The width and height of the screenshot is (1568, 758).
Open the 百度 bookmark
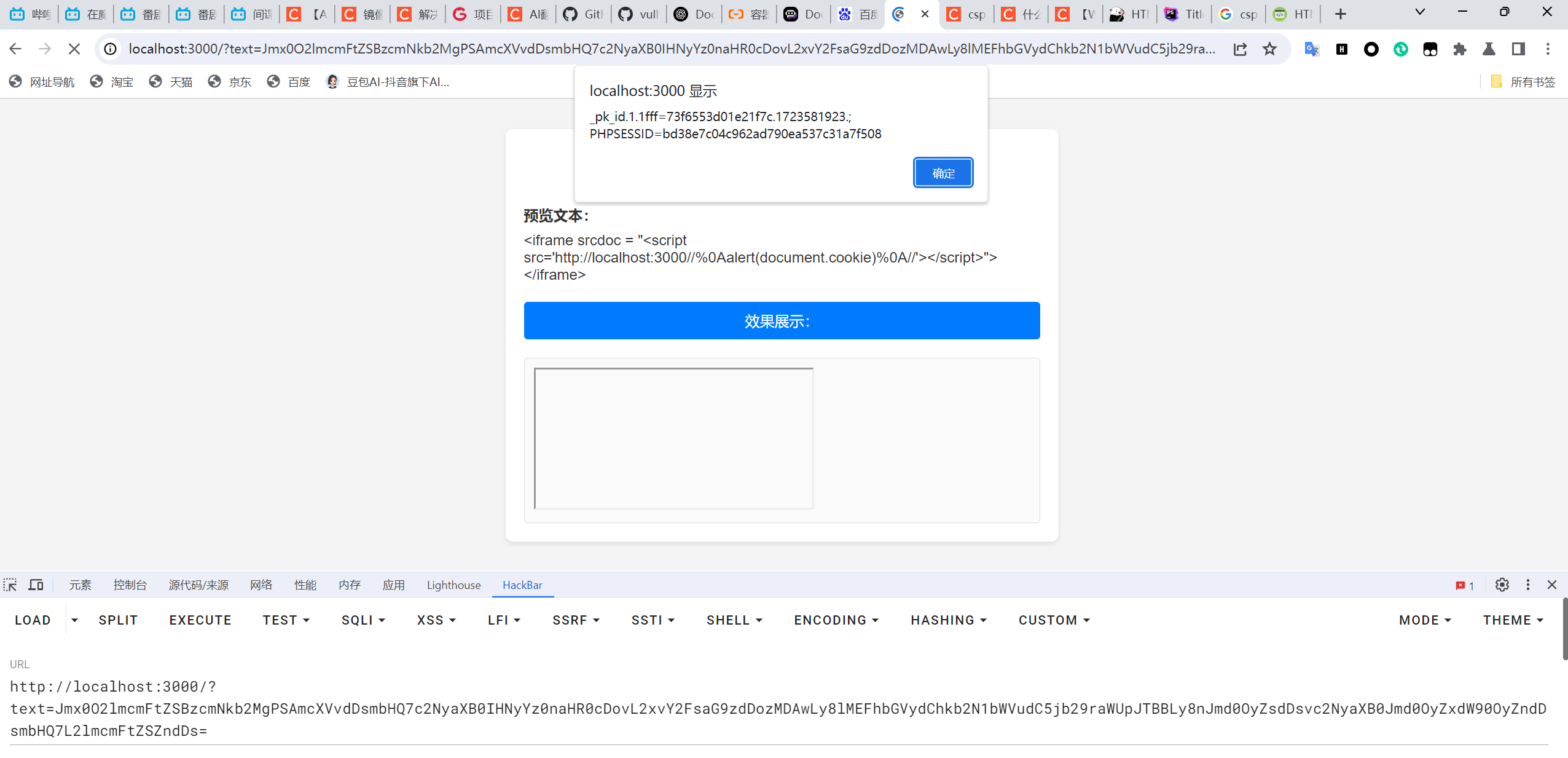(x=289, y=82)
